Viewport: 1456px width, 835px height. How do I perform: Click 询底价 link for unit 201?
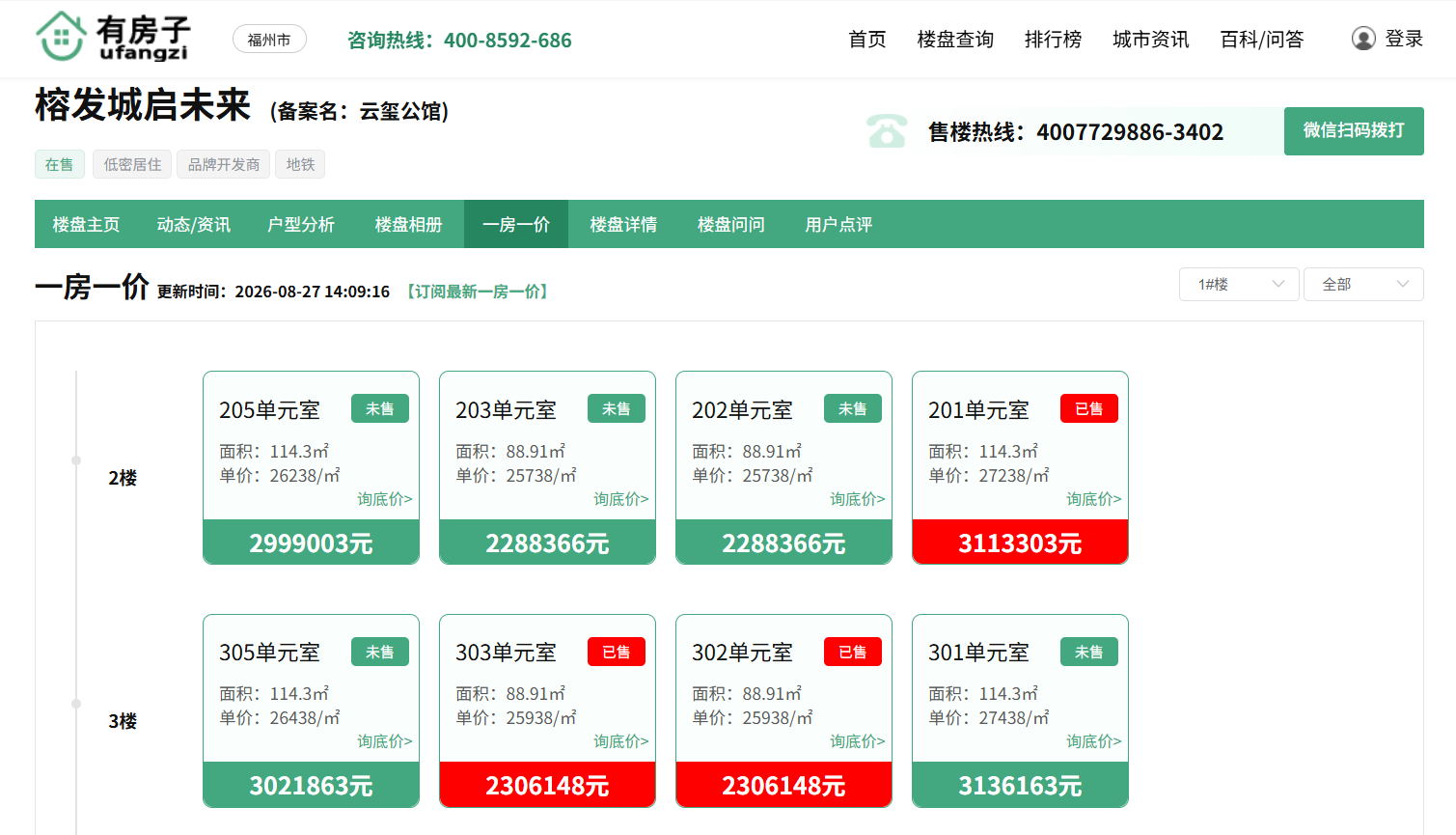(x=1094, y=499)
